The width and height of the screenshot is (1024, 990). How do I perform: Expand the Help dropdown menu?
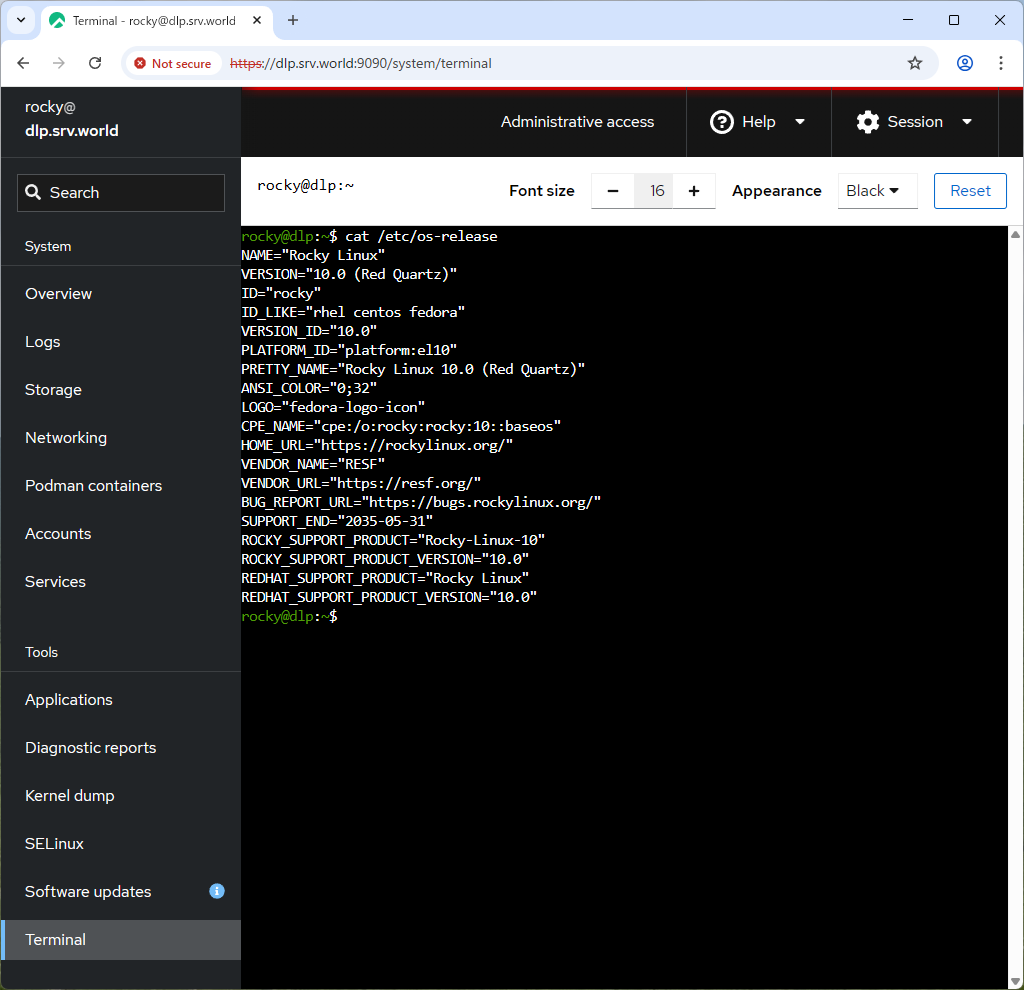799,122
